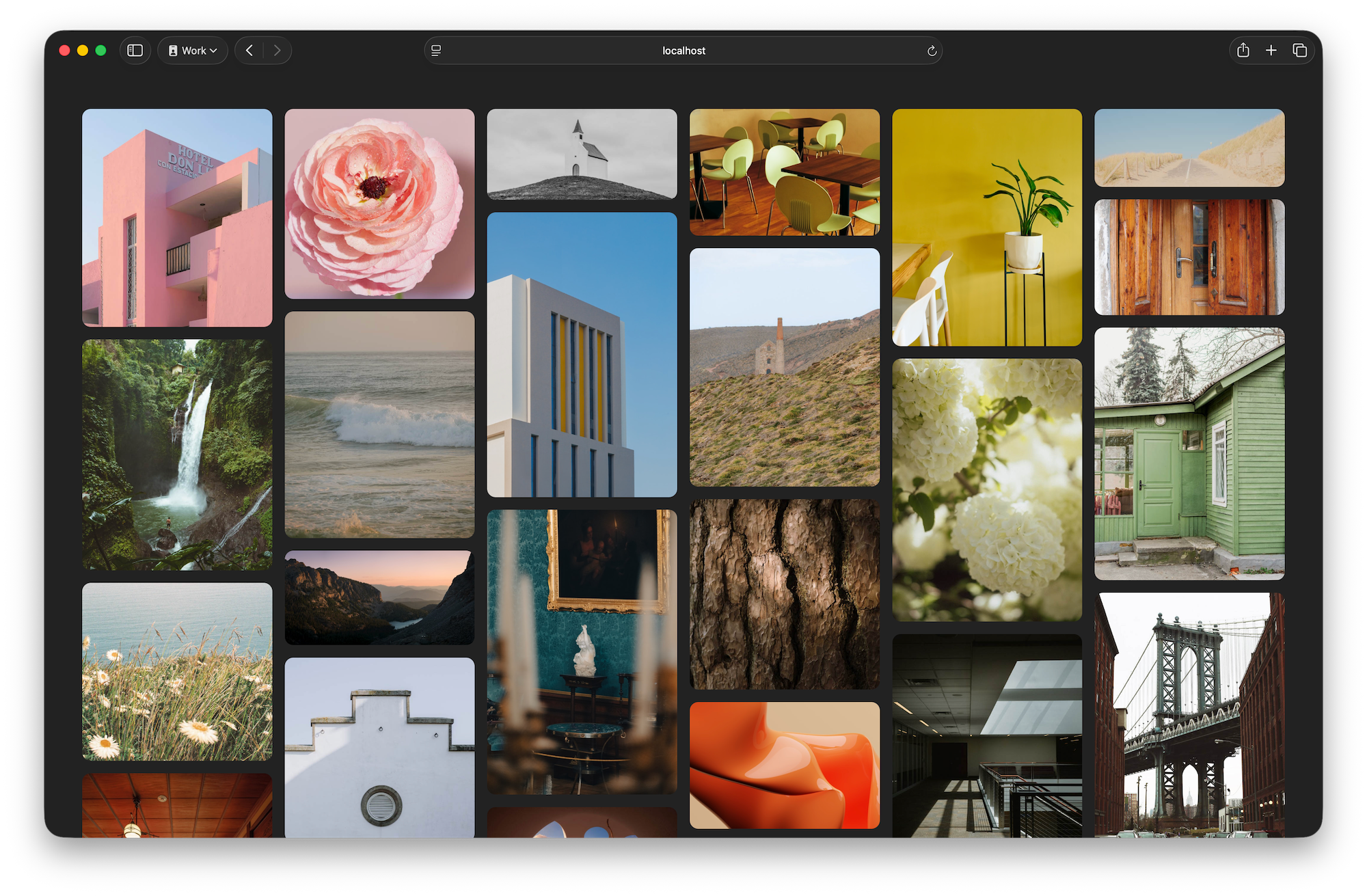Go forward a page
The width and height of the screenshot is (1367, 896).
point(277,50)
